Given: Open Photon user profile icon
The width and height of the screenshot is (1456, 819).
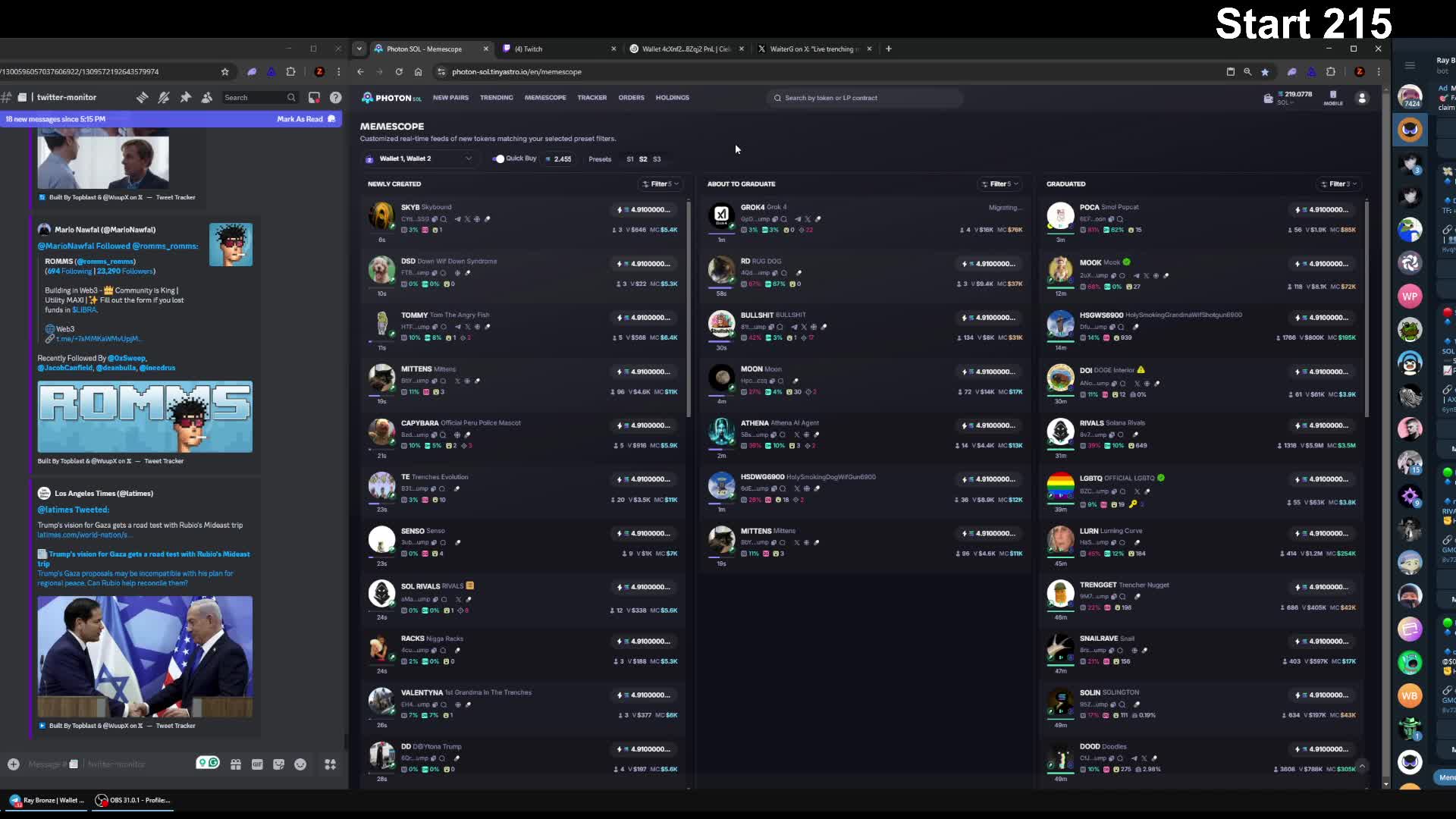Looking at the screenshot, I should 1362,98.
